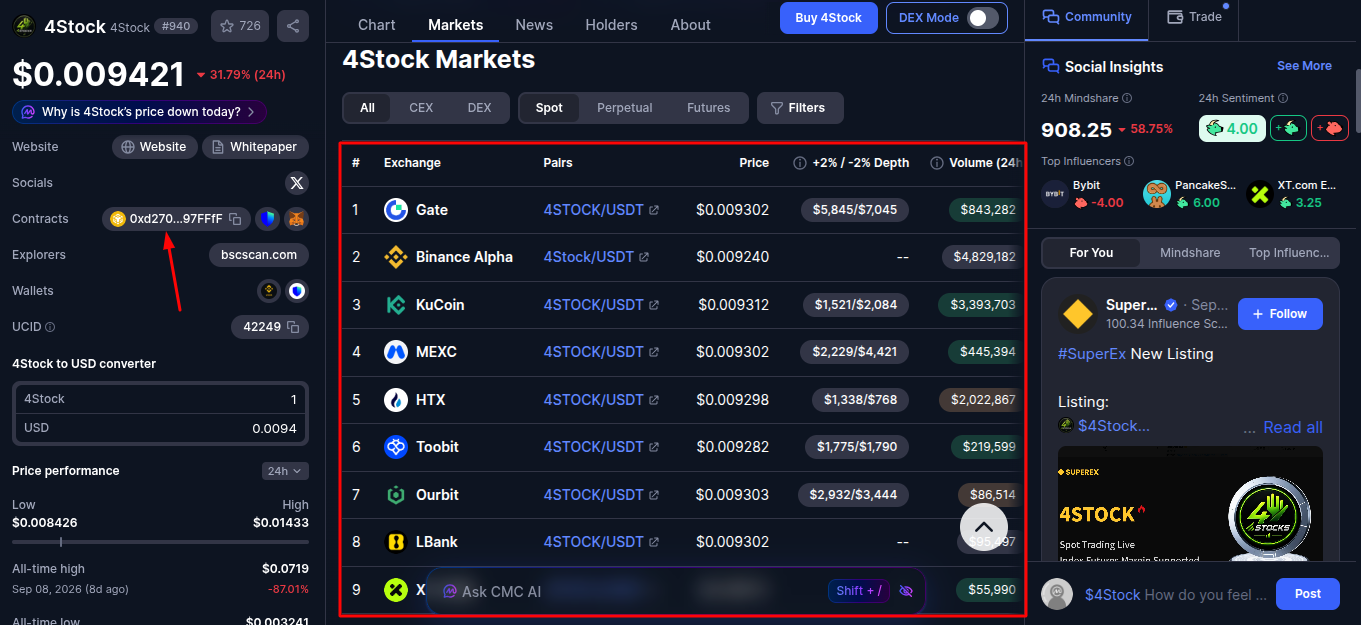The height and width of the screenshot is (625, 1361).
Task: Open the X (Twitter) social link
Action: pyautogui.click(x=296, y=183)
